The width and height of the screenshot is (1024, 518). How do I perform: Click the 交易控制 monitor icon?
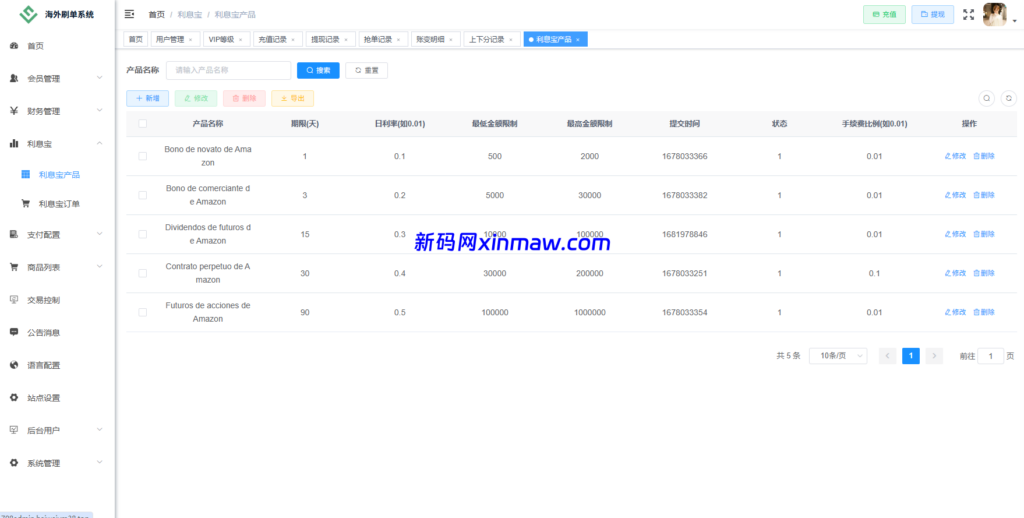14,299
